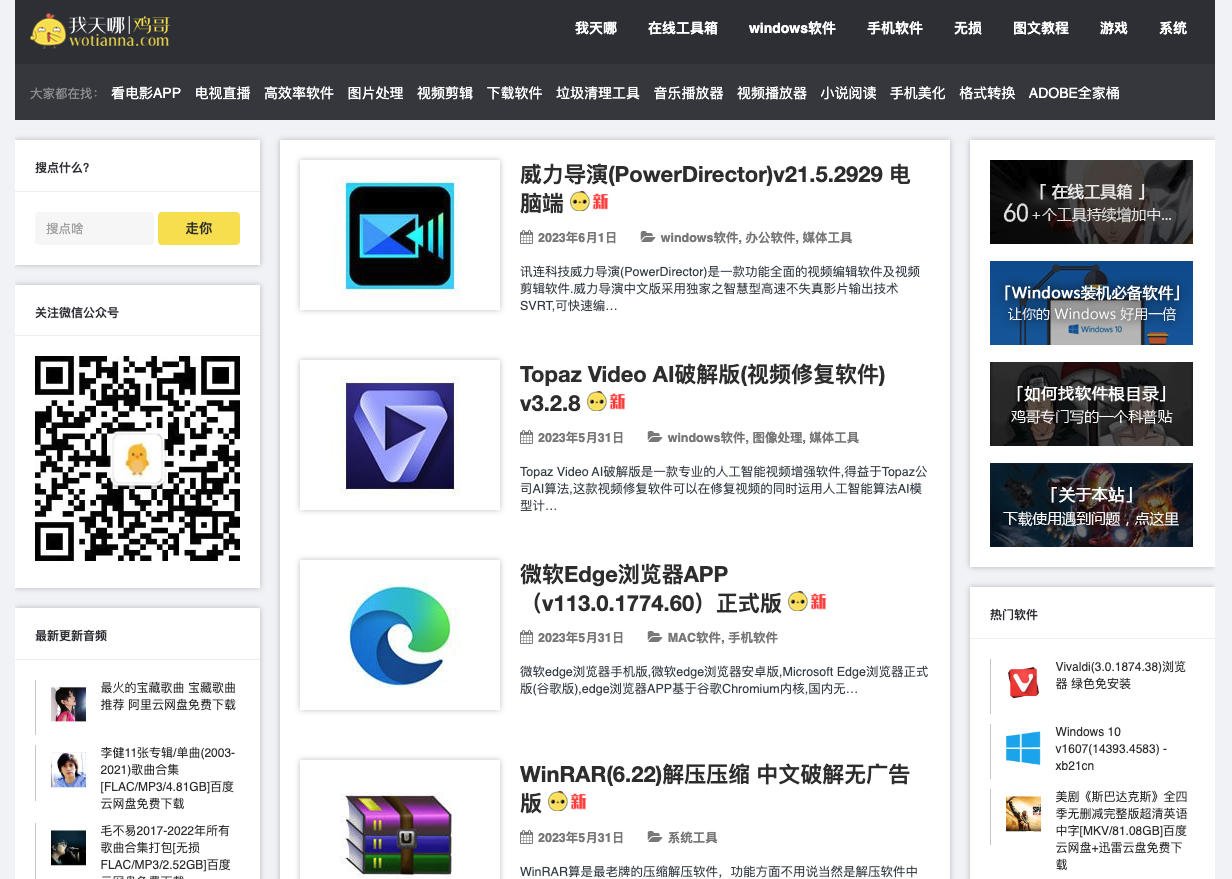Image resolution: width=1232 pixels, height=879 pixels.
Task: Open the 威力导演(PowerDirector) article title
Action: (x=715, y=188)
